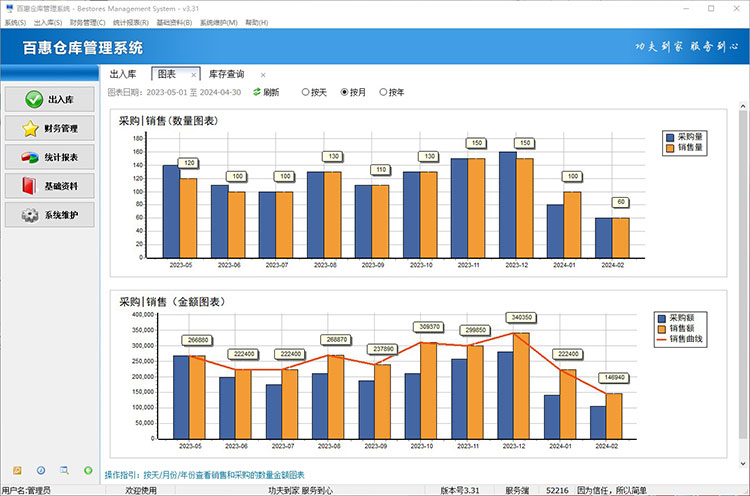Open the 帮助(H) menu
750x496 pixels.
(256, 22)
